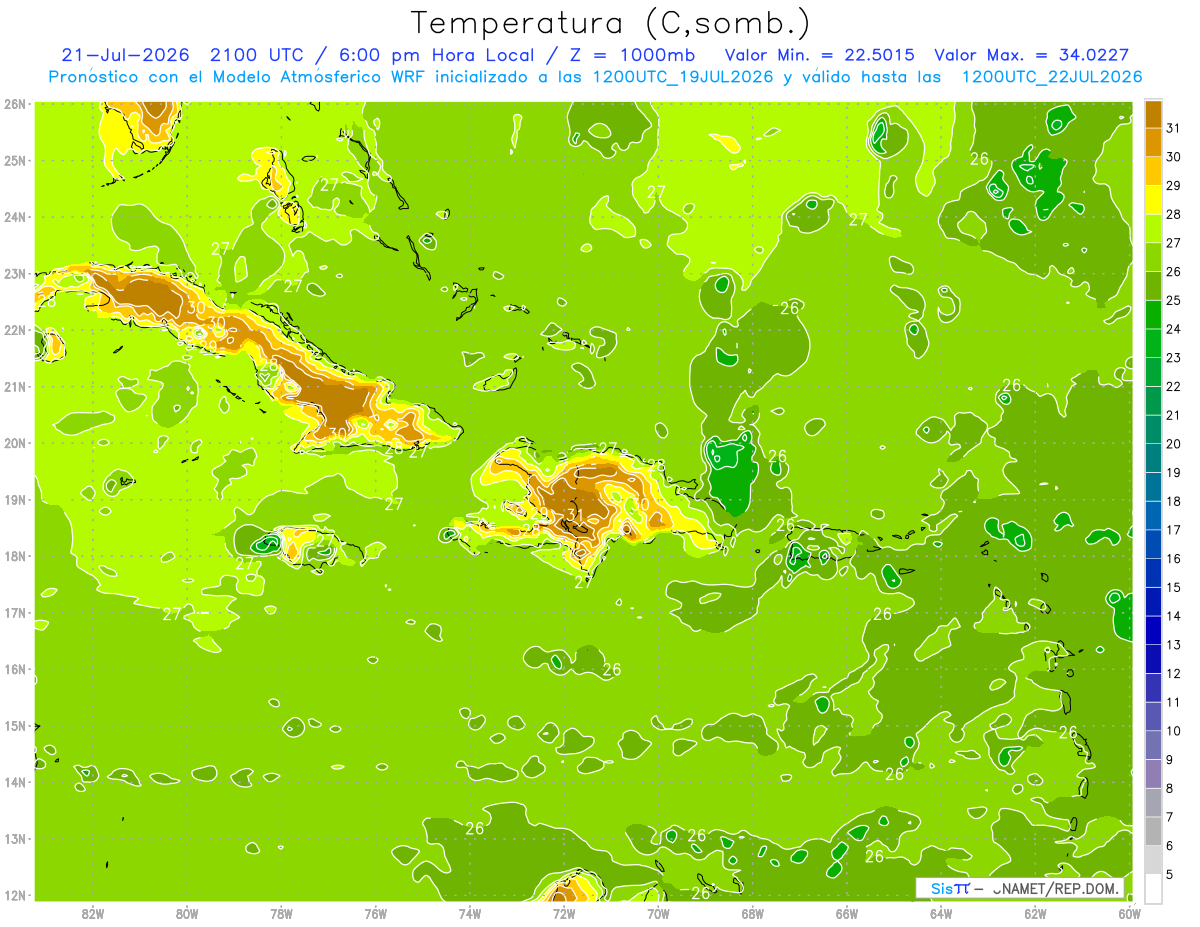This screenshot has width=1200, height=927.
Task: Click the '64W' longitude axis label
Action: [x=941, y=914]
